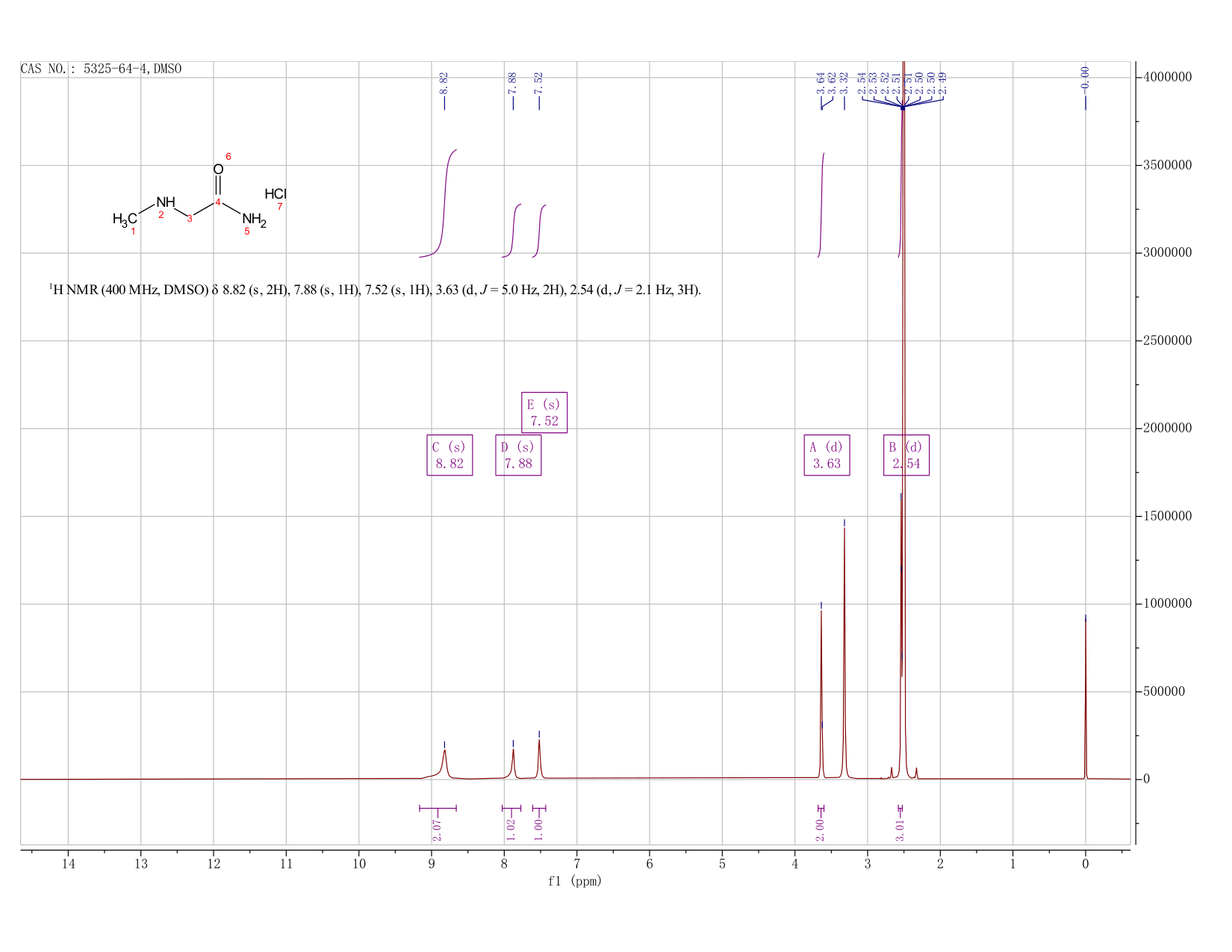Image resolution: width=1232 pixels, height=952 pixels.
Task: Click the NH group labeled 2 in structure
Action: pos(166,202)
